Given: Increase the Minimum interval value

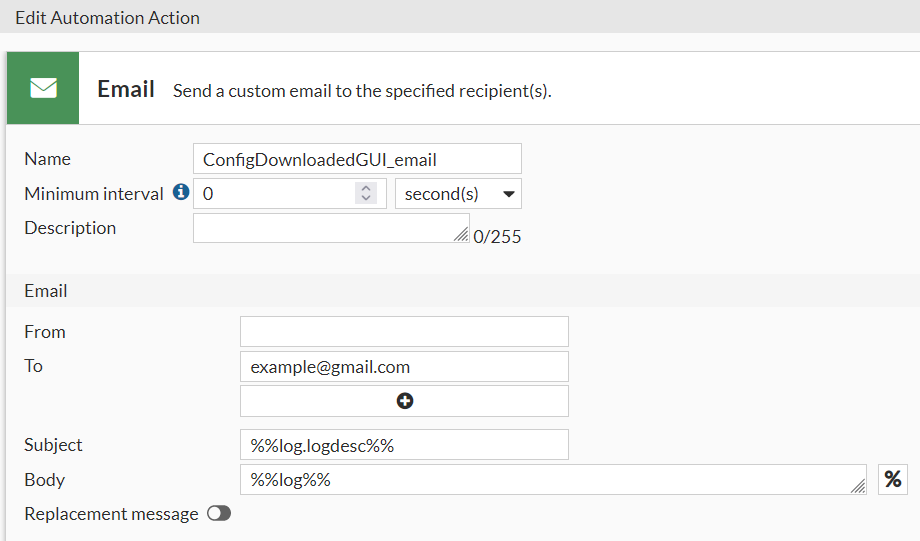Looking at the screenshot, I should 366,188.
